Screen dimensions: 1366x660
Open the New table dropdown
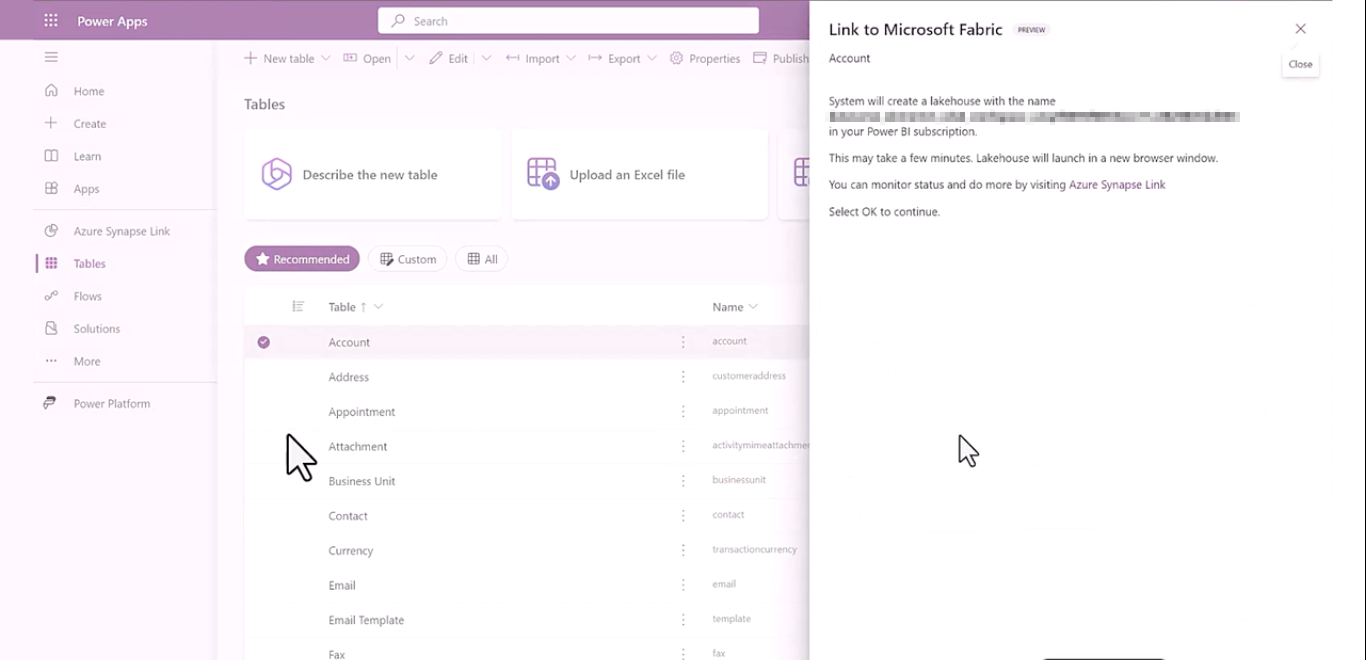287,58
